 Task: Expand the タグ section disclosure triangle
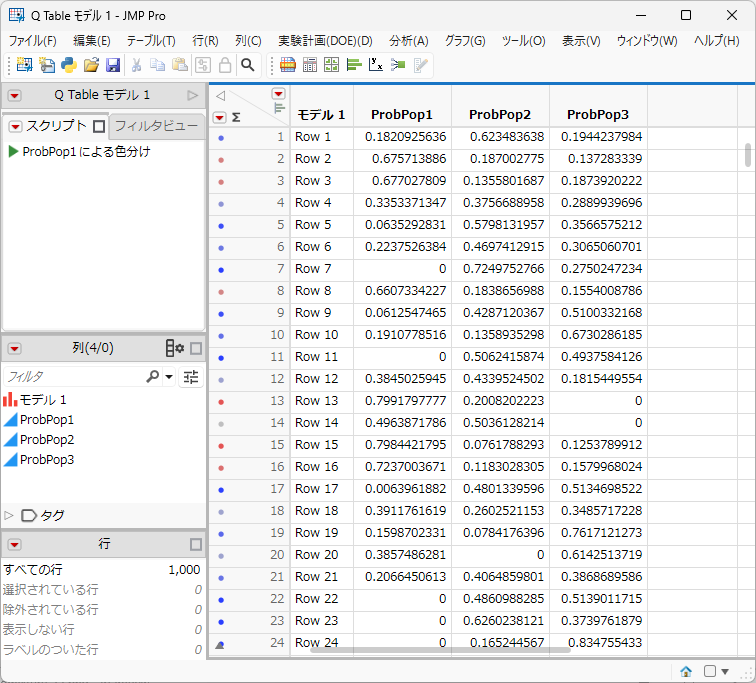(8, 515)
